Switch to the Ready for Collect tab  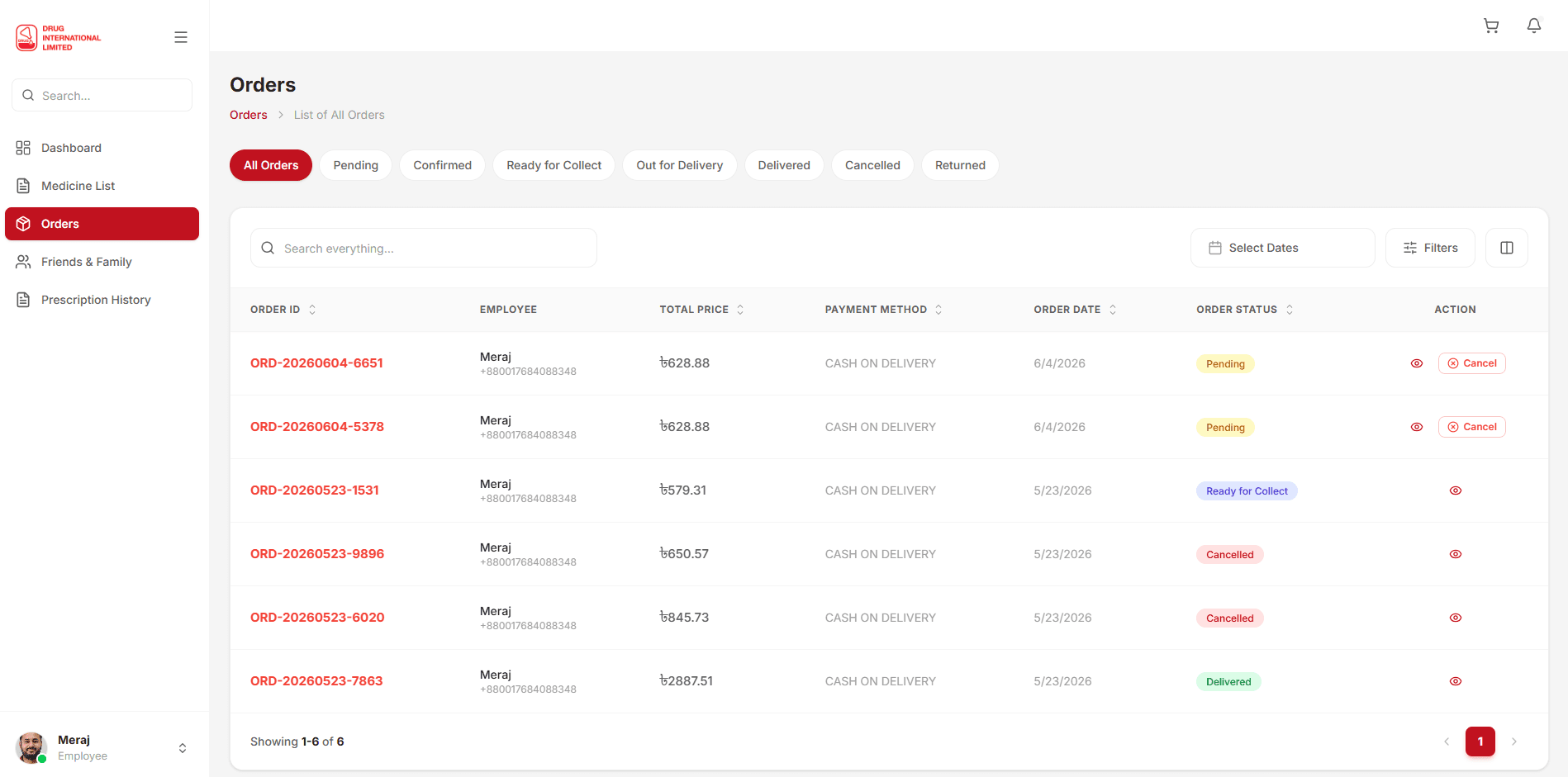coord(554,165)
